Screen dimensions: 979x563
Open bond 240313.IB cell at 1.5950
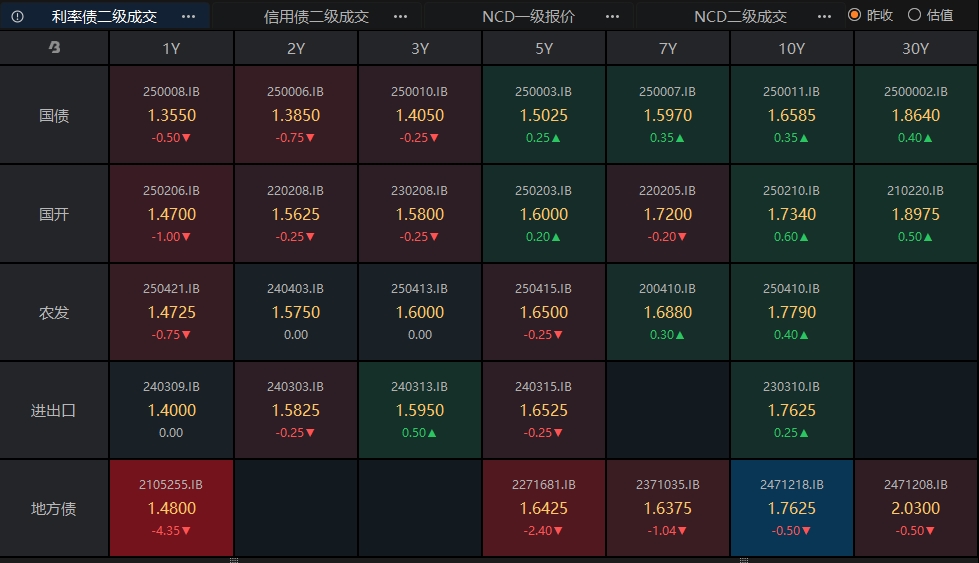tap(420, 410)
